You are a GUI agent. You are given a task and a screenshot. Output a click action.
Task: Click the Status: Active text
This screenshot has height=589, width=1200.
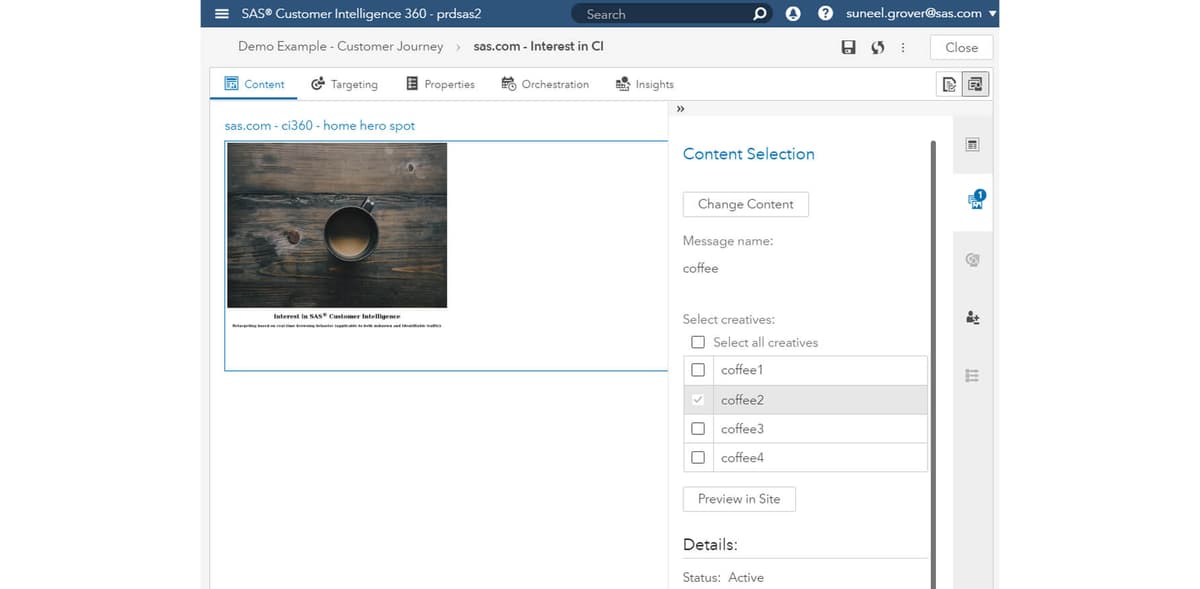coord(723,578)
